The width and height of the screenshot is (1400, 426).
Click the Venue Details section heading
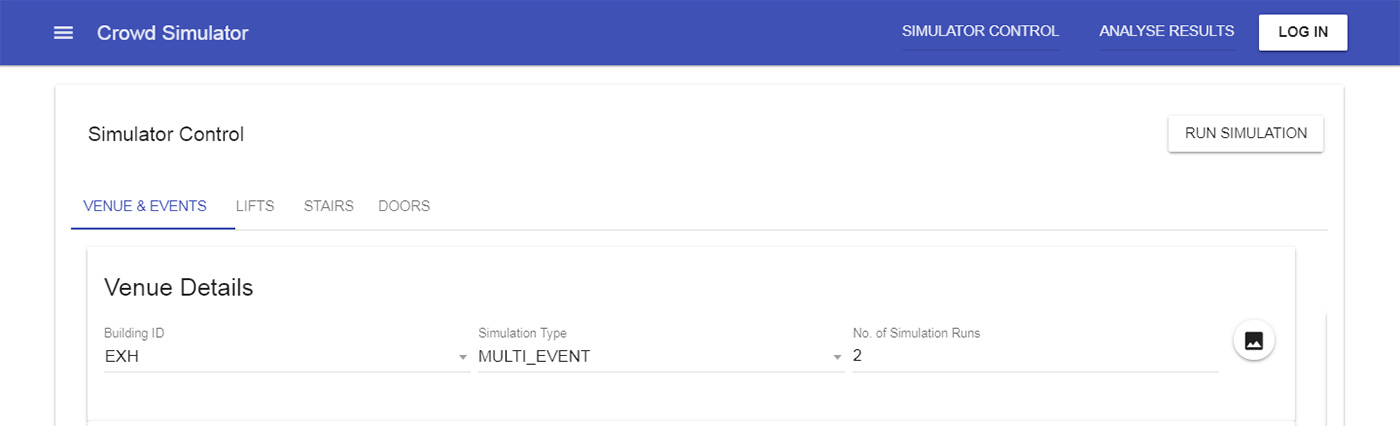point(179,288)
